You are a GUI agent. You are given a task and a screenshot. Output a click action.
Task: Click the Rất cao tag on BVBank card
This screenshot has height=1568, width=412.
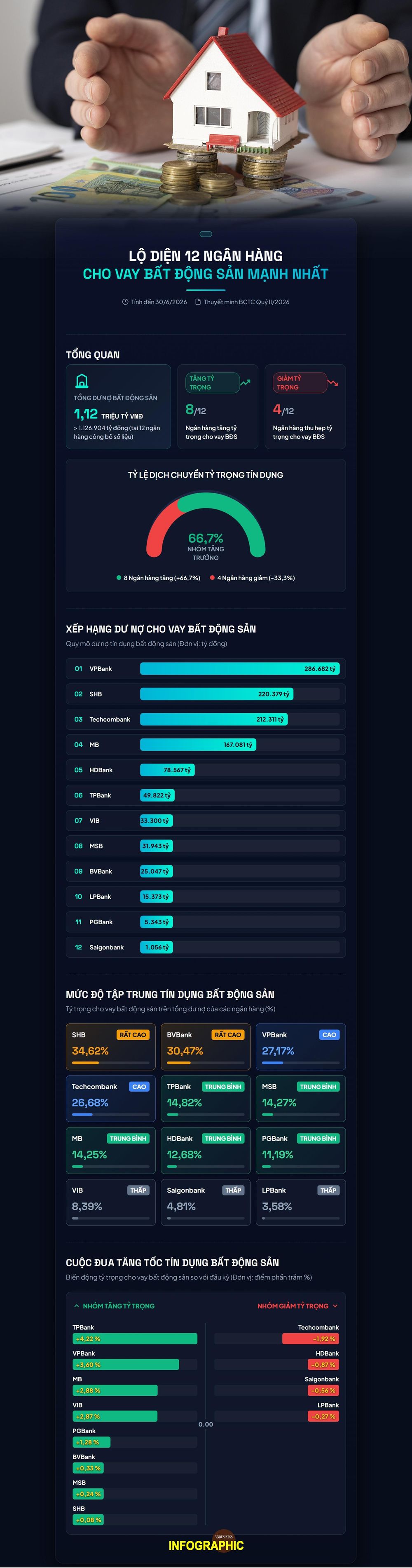pos(228,1035)
